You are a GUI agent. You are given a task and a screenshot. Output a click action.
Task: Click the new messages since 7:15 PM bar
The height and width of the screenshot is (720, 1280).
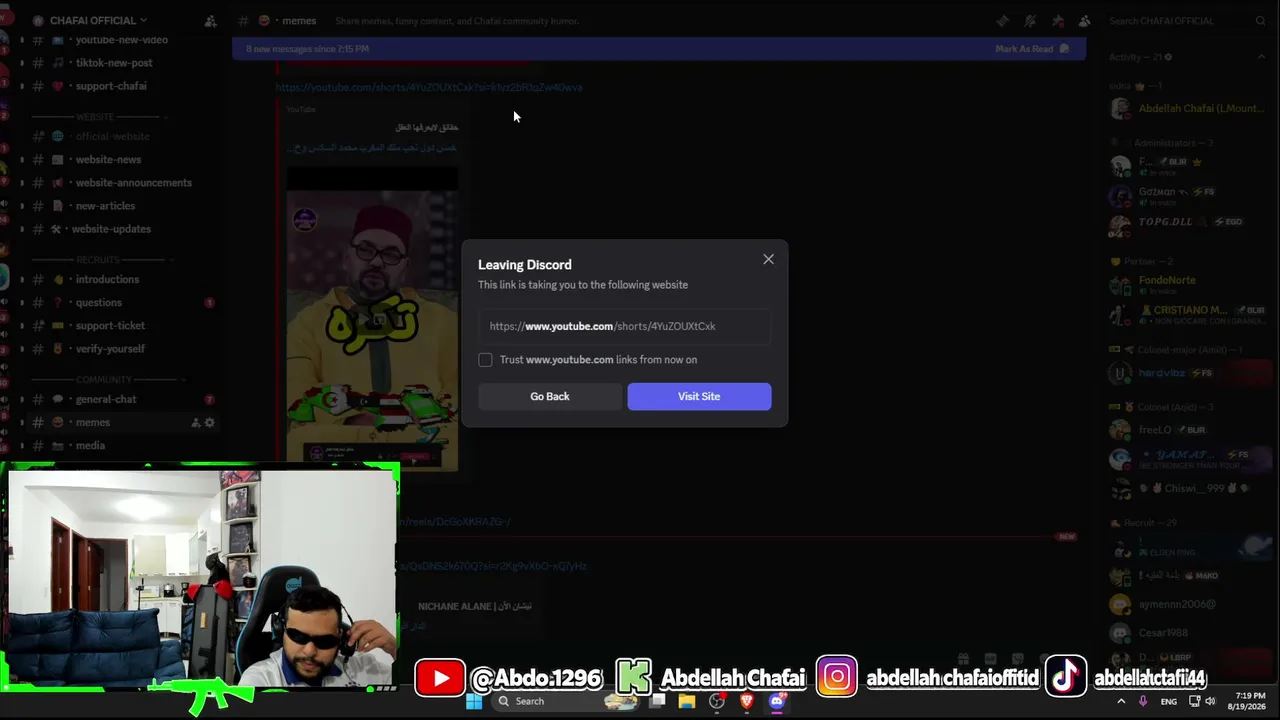click(659, 49)
